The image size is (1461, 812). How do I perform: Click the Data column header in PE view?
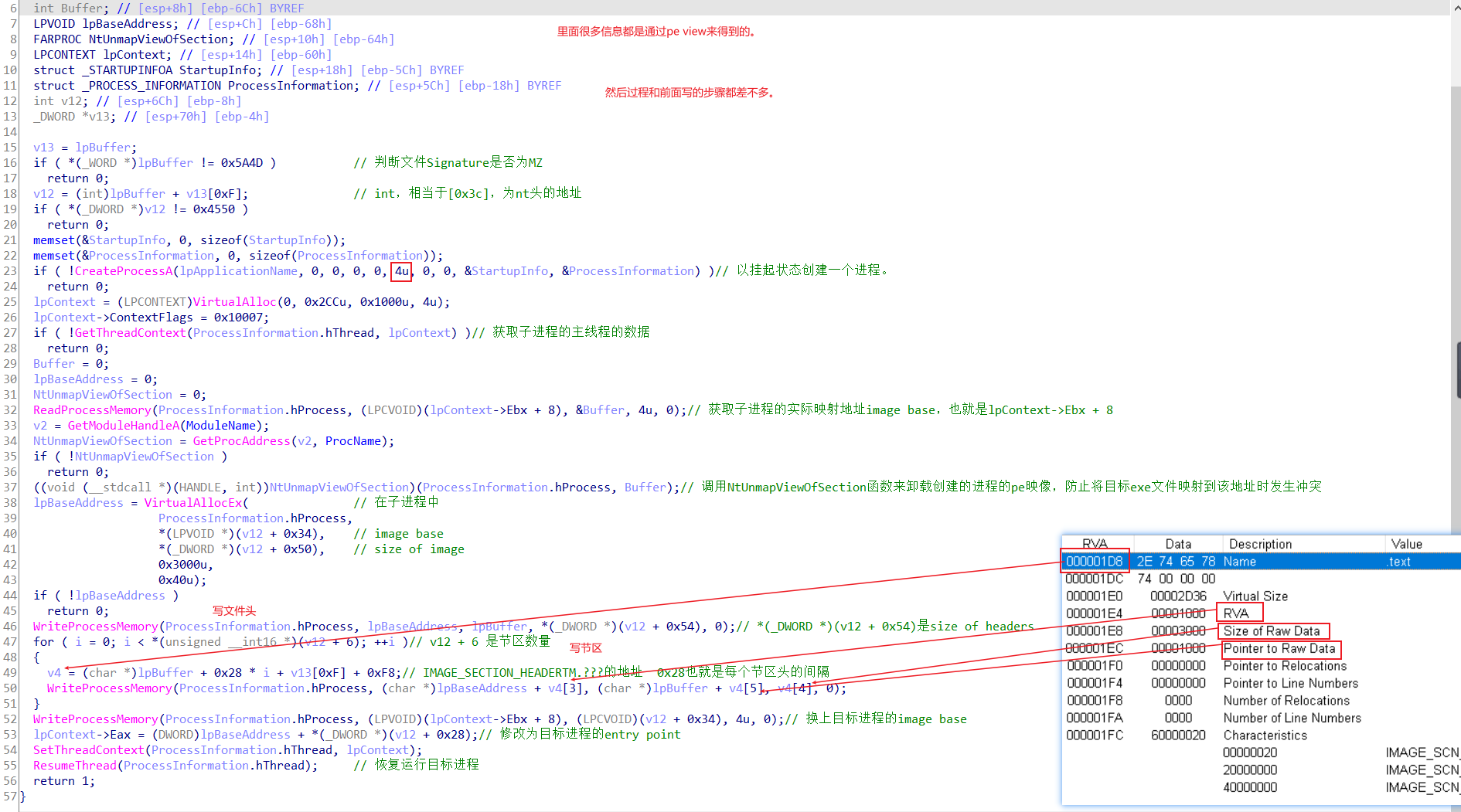(1178, 544)
